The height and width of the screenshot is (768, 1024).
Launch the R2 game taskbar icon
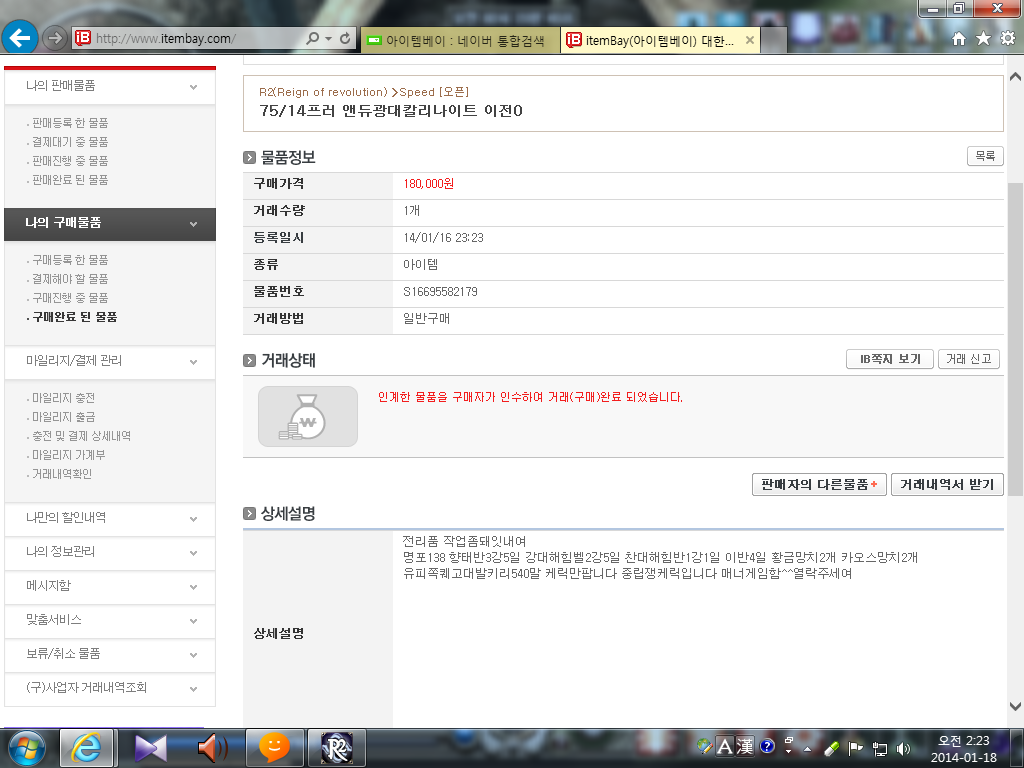(x=336, y=747)
